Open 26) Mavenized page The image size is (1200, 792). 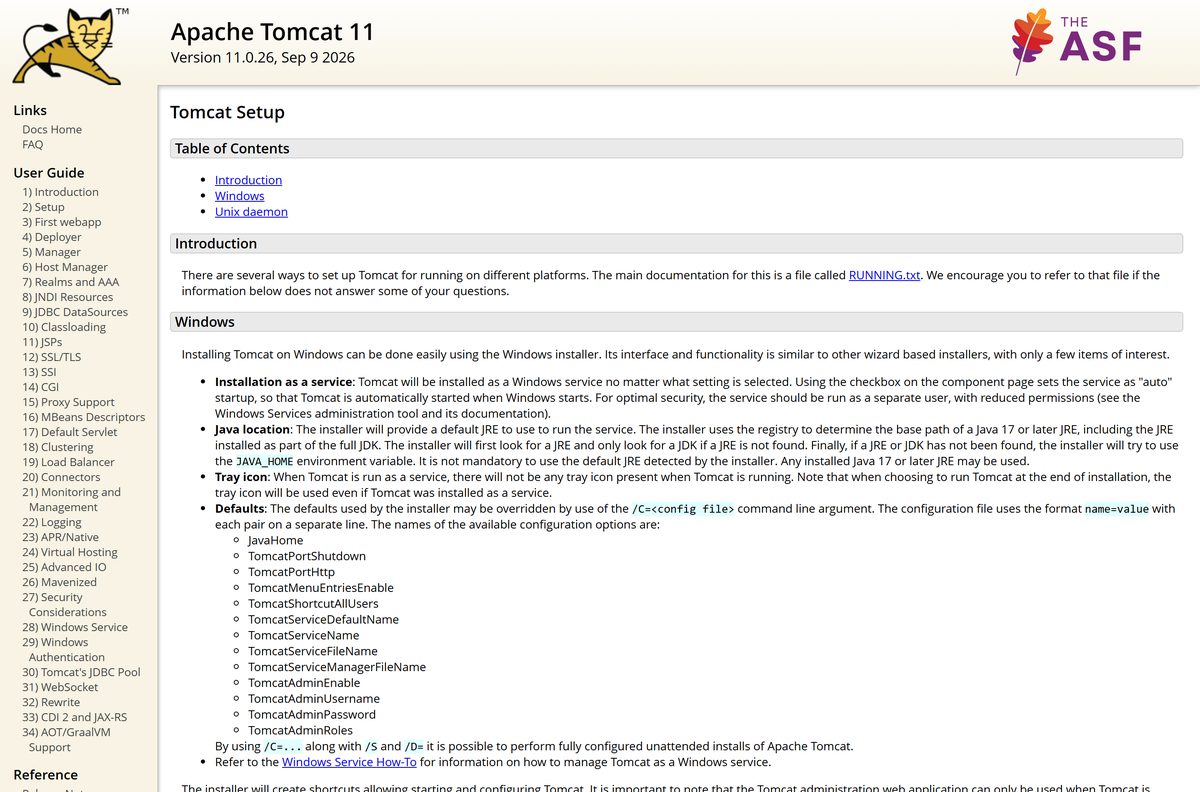(x=59, y=582)
